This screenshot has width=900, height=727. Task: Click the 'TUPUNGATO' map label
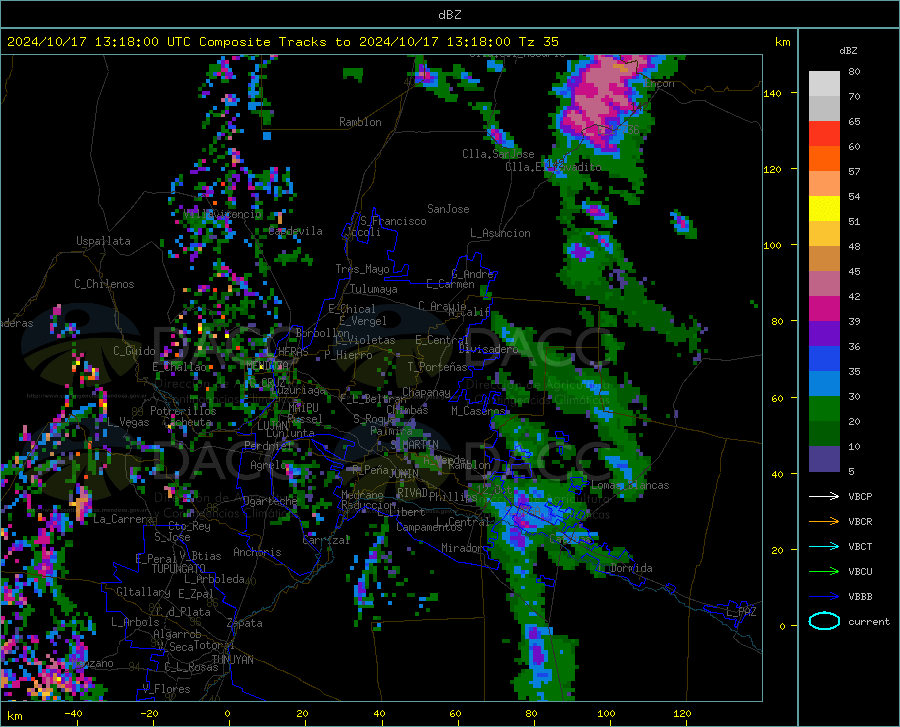click(x=179, y=569)
